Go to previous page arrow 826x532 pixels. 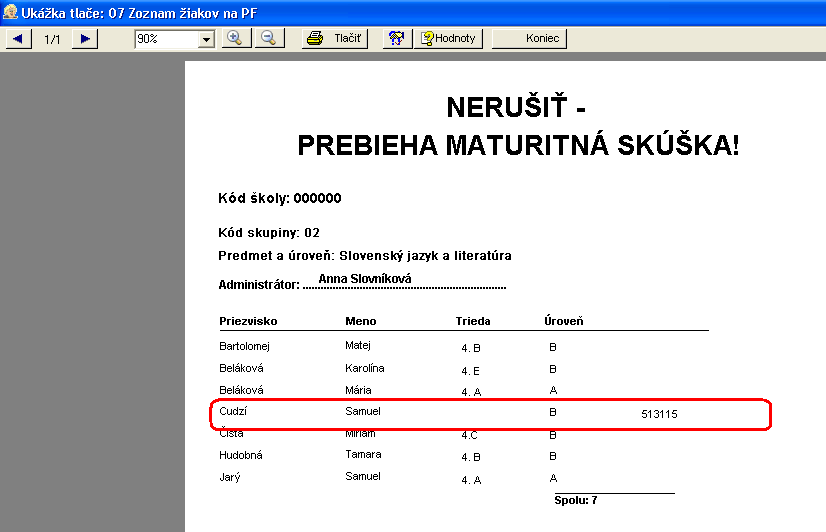18,38
